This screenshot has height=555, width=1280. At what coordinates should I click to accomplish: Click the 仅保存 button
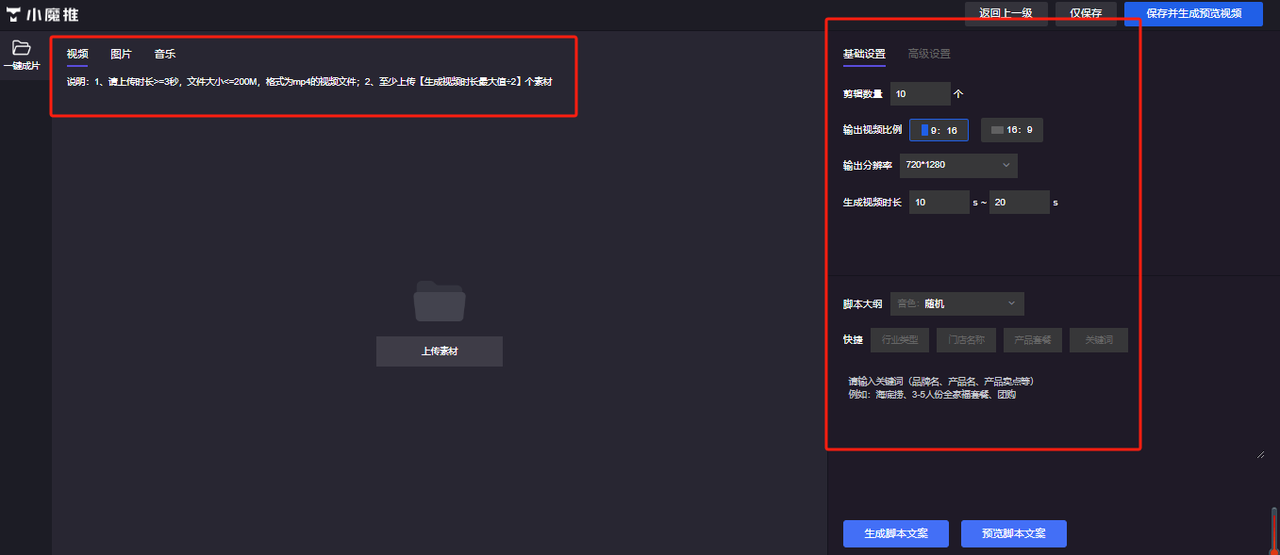[x=1085, y=13]
